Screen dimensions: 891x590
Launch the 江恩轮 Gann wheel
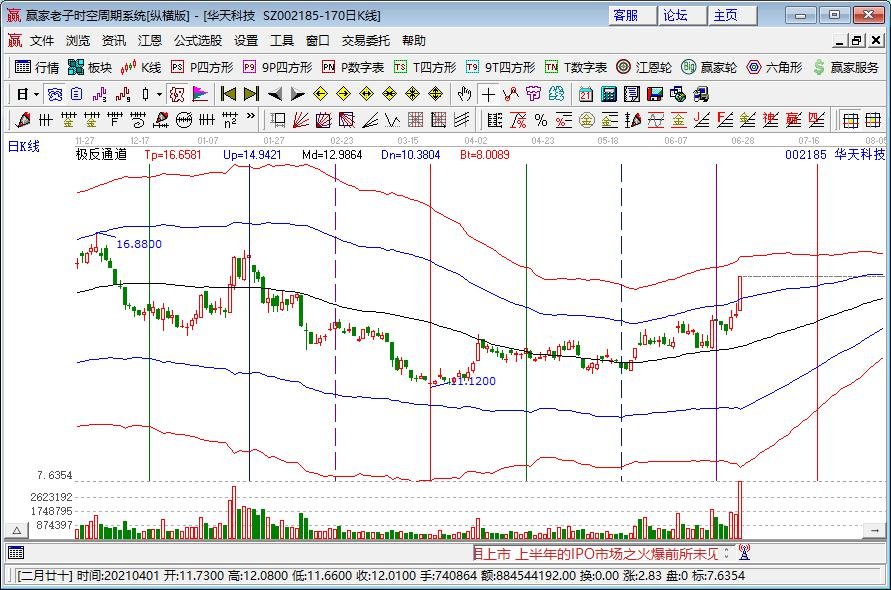coord(644,68)
